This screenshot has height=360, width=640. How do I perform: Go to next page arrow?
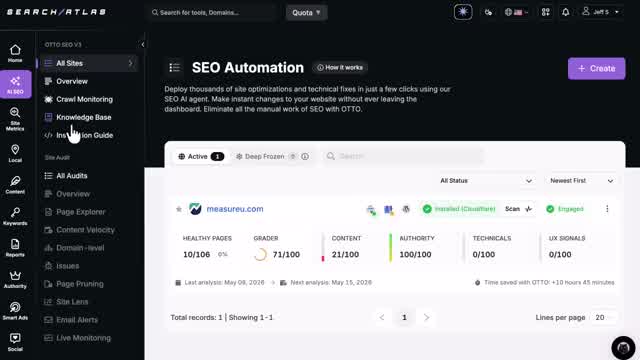[427, 317]
